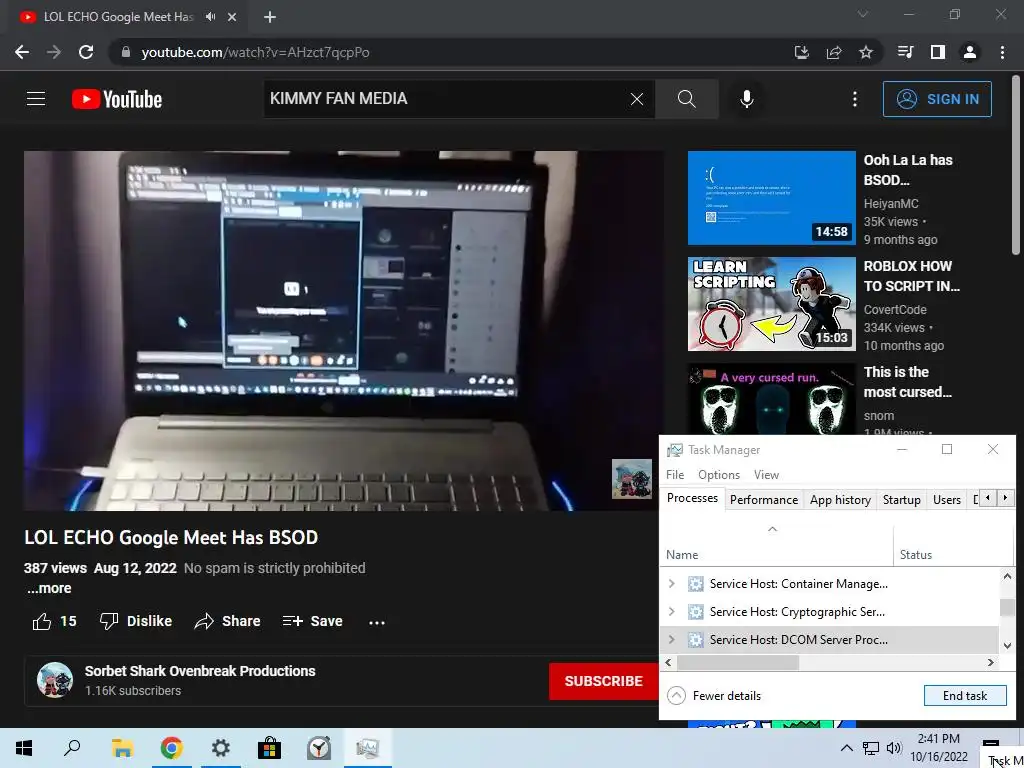Image resolution: width=1024 pixels, height=768 pixels.
Task: Open the tab search dropdown in Chrome
Action: 863,14
